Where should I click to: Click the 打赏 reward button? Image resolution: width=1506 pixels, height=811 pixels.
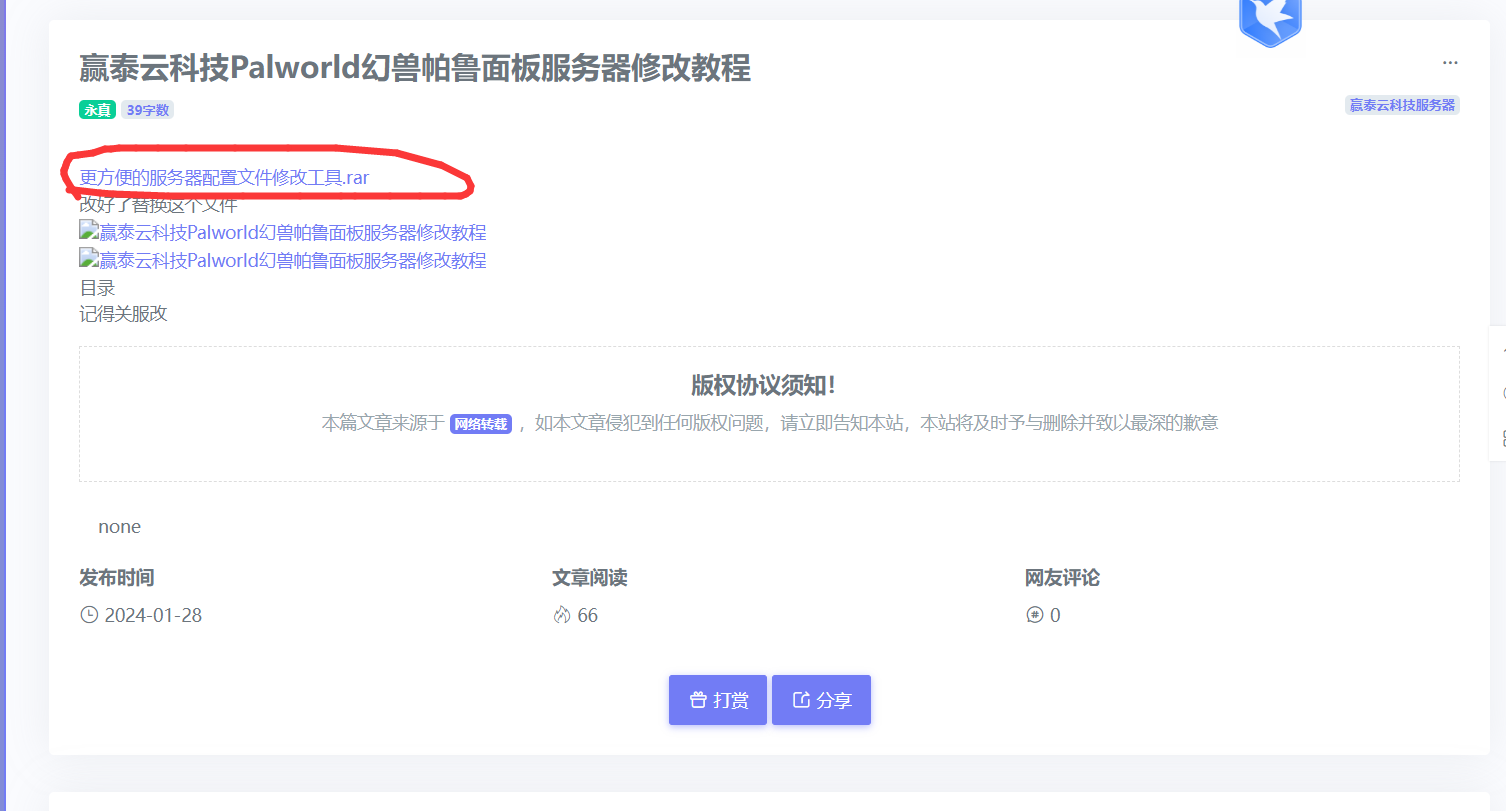[718, 700]
